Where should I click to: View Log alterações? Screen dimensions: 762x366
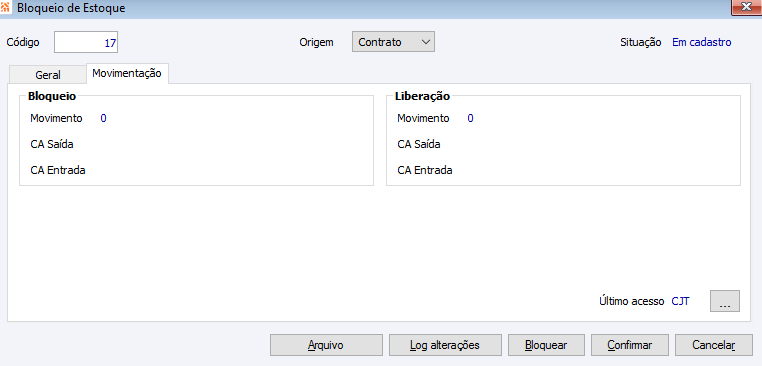coord(445,345)
